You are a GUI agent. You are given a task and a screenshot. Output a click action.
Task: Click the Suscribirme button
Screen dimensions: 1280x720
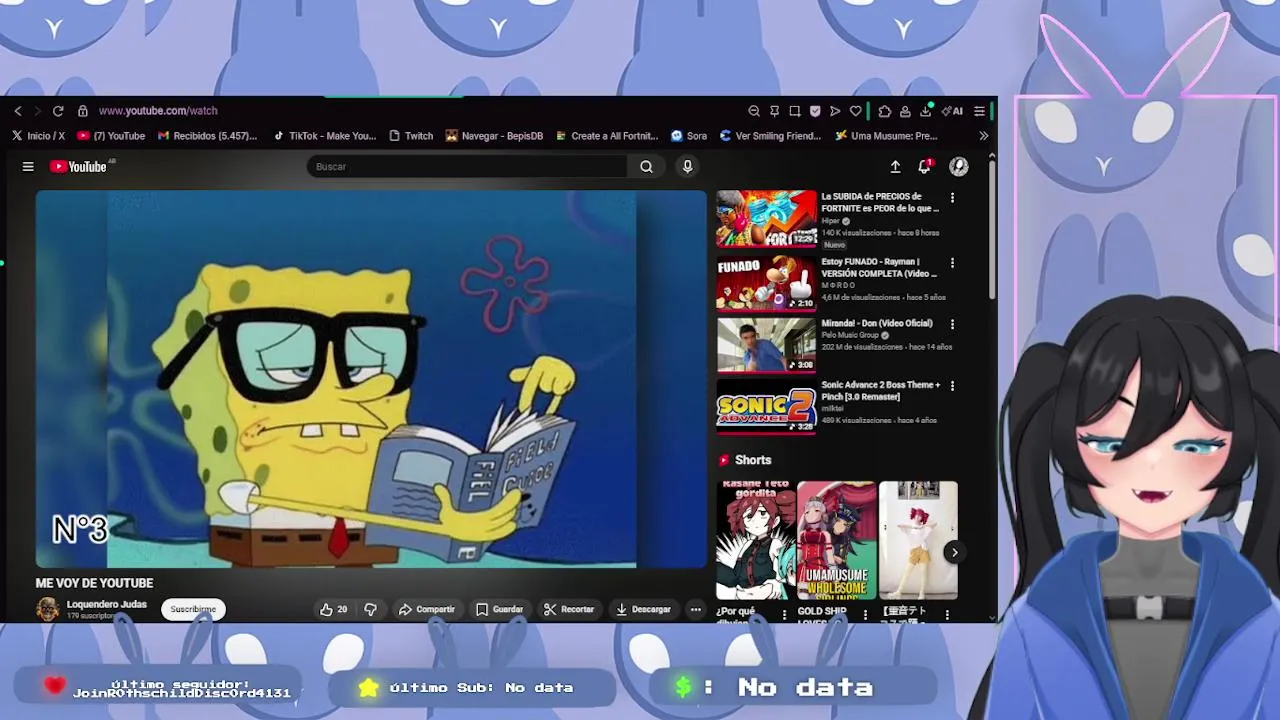pyautogui.click(x=193, y=609)
